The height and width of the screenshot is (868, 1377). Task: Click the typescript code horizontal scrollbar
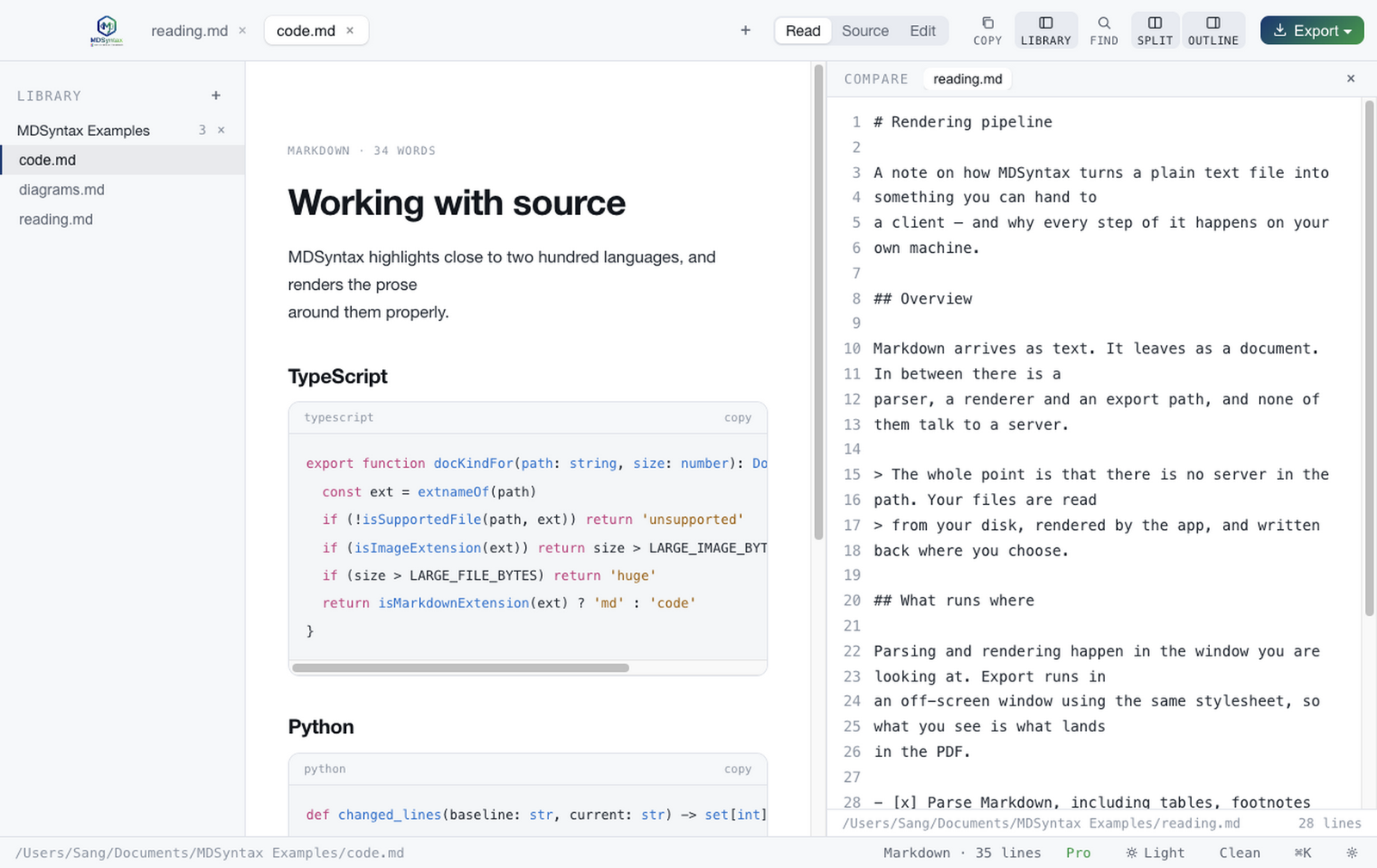tap(460, 668)
